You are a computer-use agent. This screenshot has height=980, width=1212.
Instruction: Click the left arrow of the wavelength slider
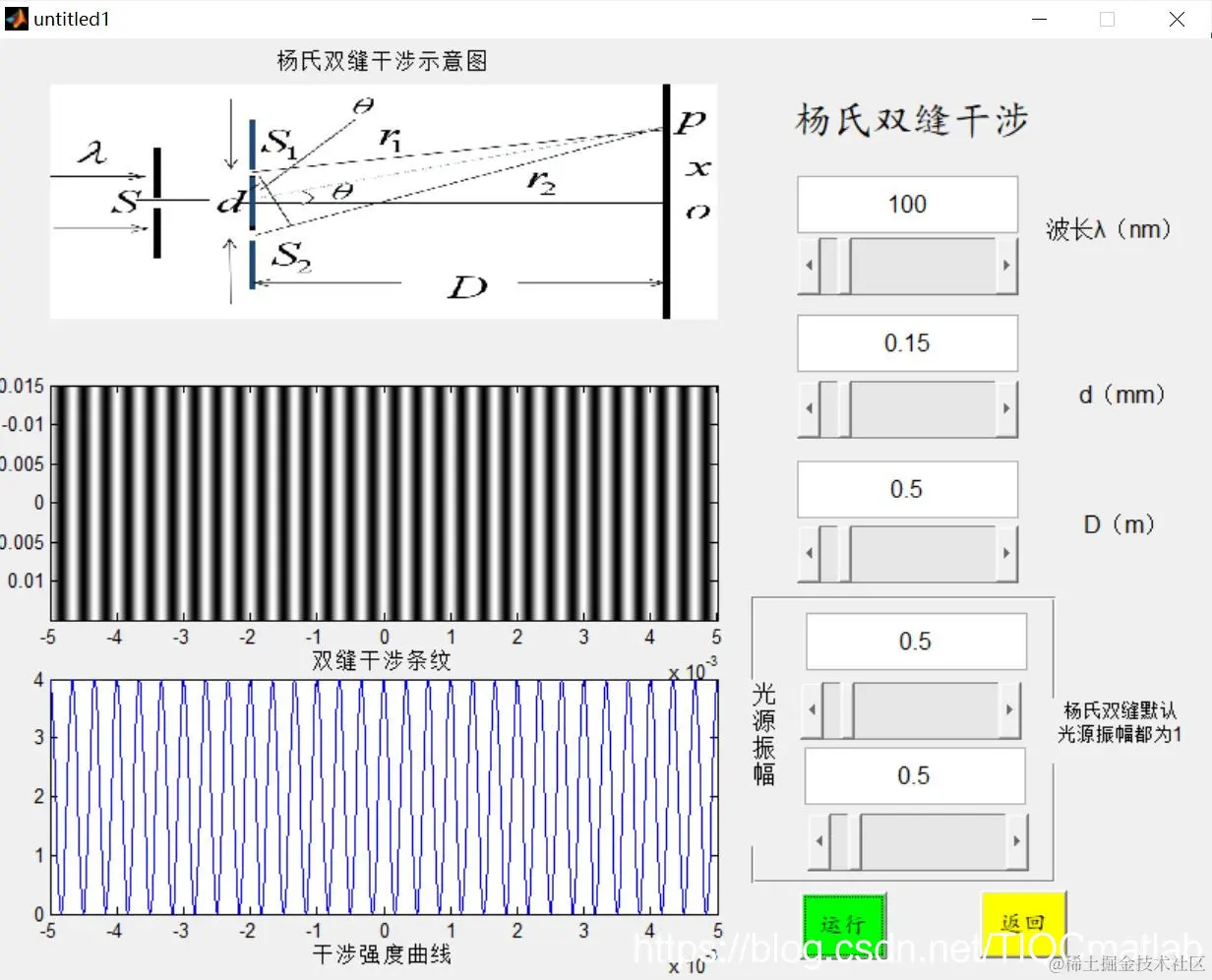point(808,265)
